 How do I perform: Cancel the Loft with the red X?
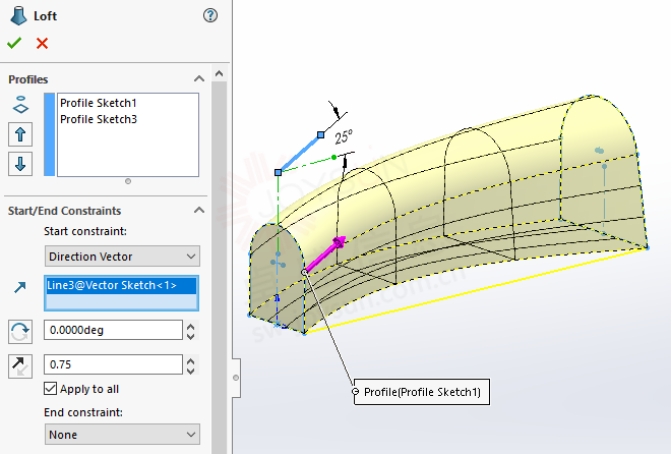point(42,43)
